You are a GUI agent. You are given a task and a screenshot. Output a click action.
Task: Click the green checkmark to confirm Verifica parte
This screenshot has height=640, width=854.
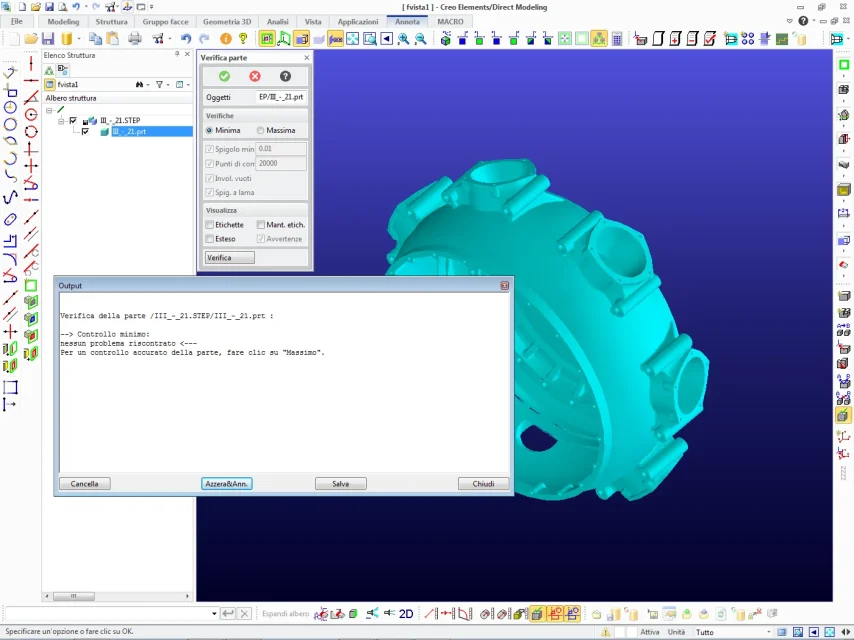(224, 76)
